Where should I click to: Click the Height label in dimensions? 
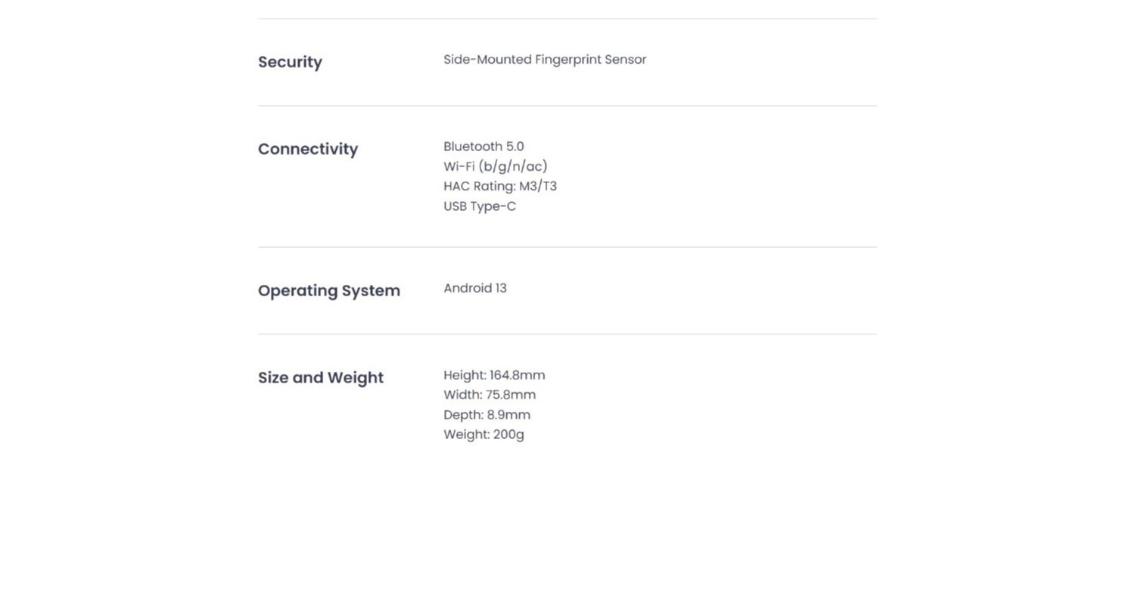464,376
